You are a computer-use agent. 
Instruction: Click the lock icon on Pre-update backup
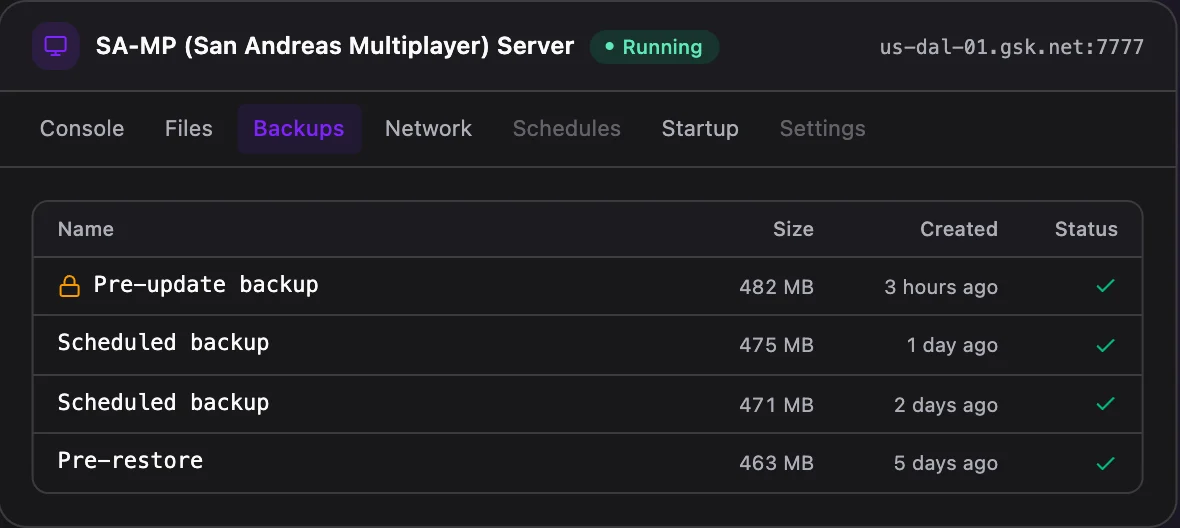coord(69,286)
